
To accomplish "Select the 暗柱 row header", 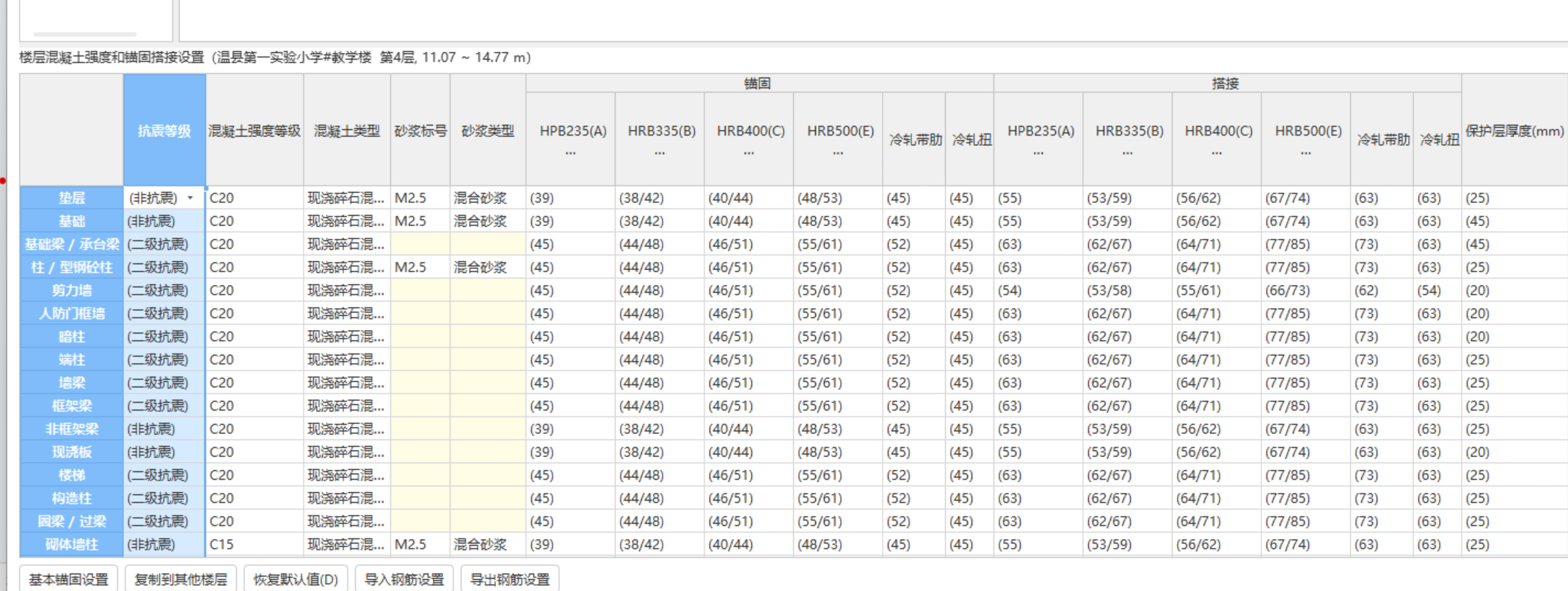I will click(71, 337).
